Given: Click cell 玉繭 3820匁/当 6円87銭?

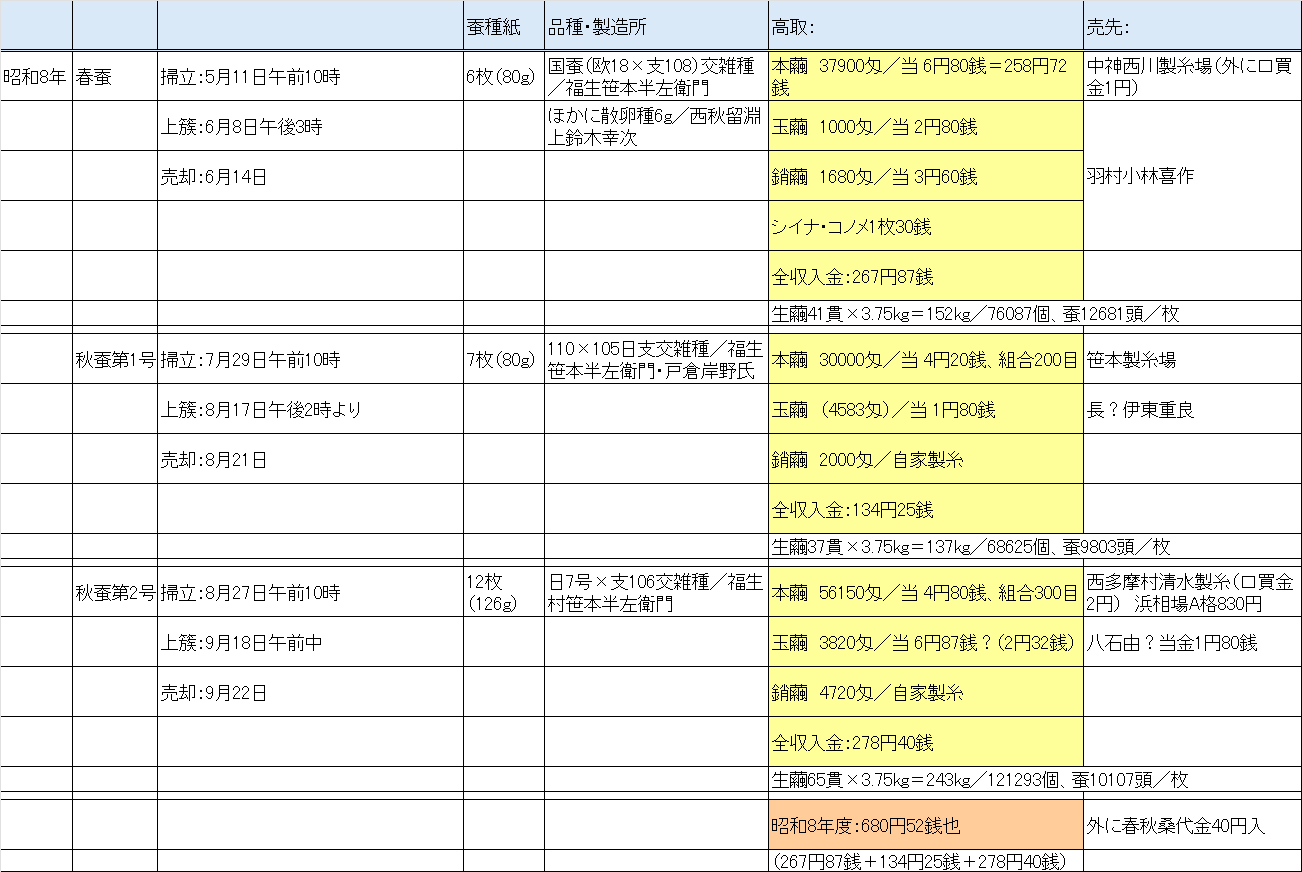Looking at the screenshot, I should coord(926,642).
